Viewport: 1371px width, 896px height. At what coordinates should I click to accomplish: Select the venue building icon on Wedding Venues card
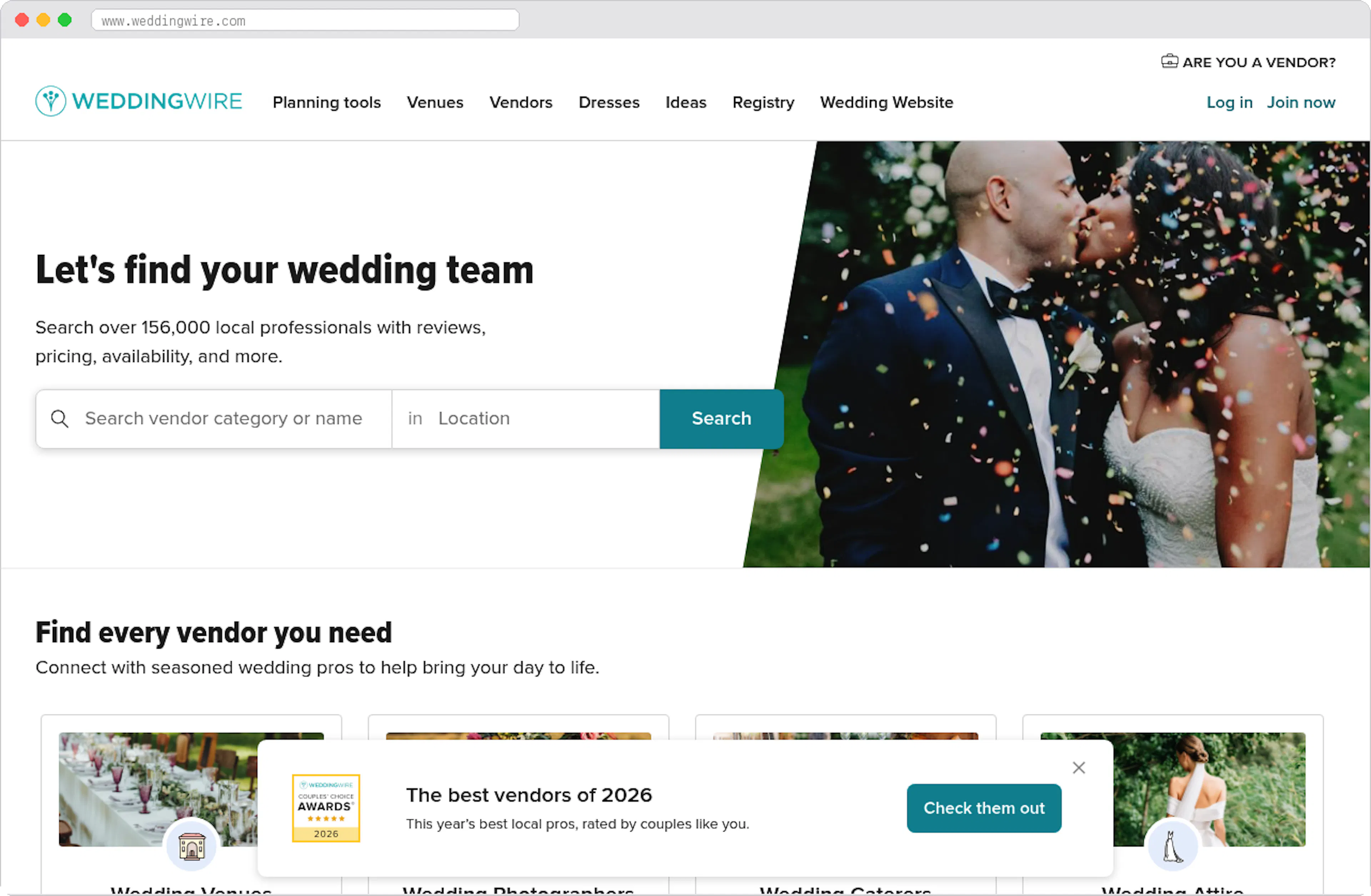[191, 846]
